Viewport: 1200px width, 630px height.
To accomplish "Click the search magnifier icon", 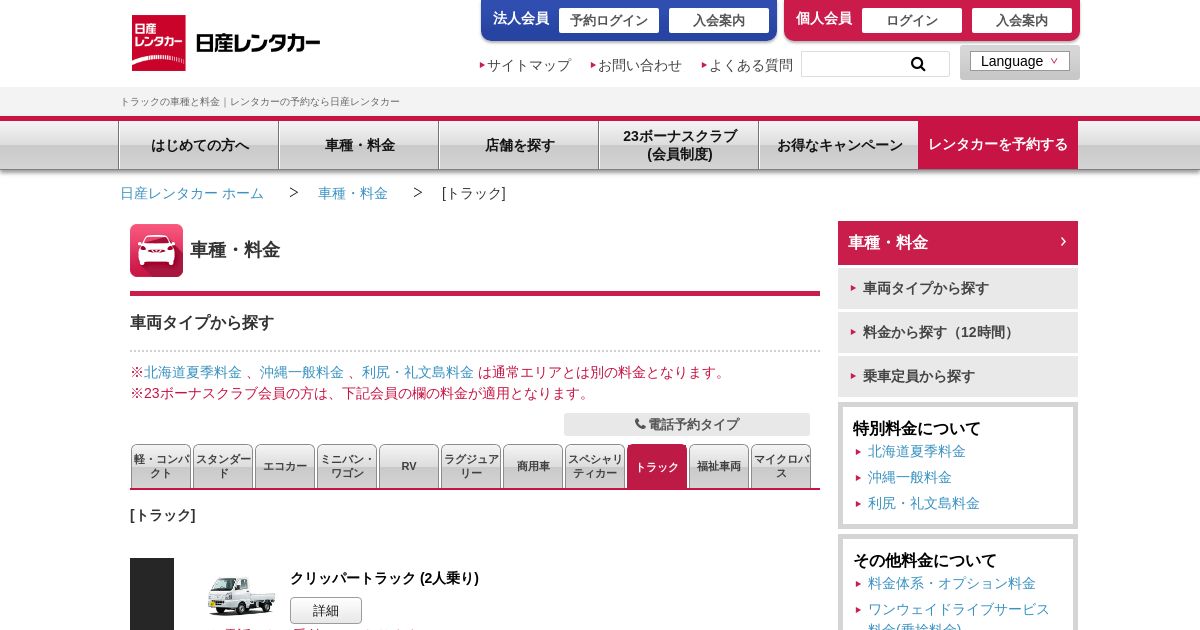I will pos(917,64).
